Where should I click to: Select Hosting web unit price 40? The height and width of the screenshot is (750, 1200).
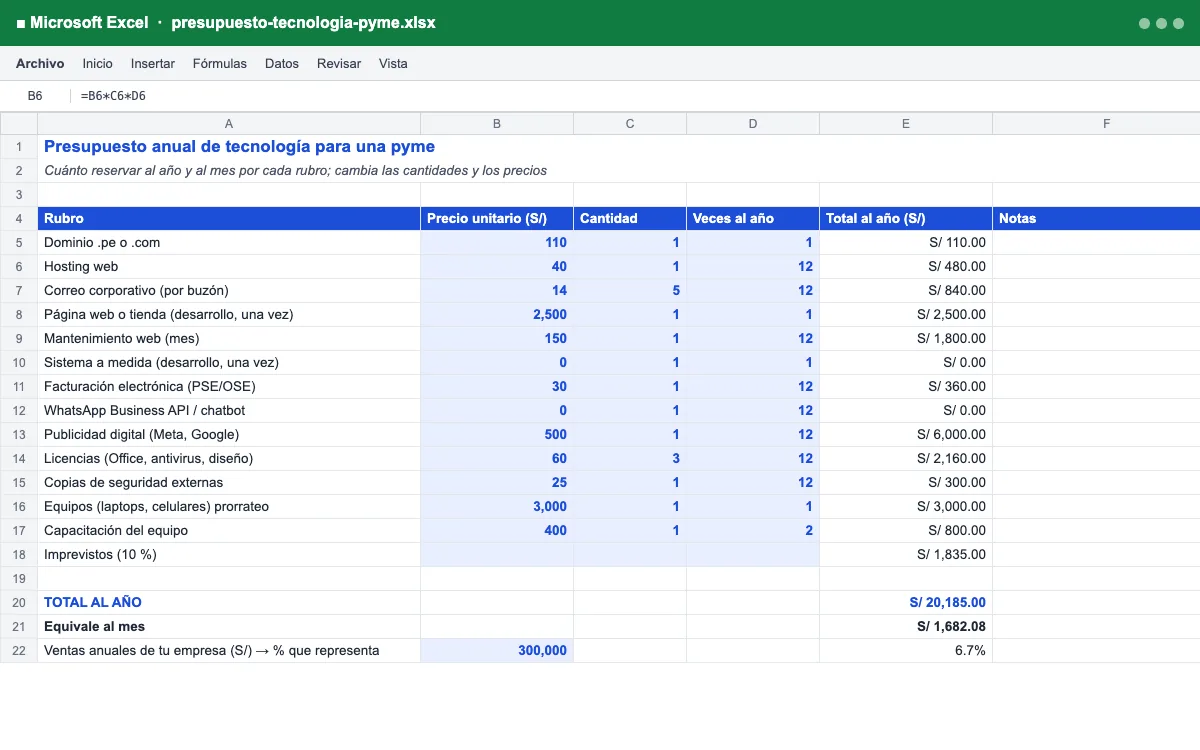click(x=497, y=266)
